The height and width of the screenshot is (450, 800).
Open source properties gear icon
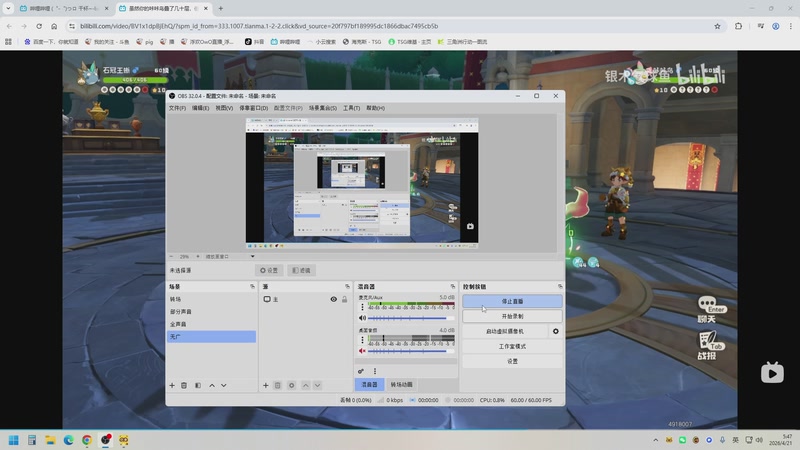click(x=291, y=385)
